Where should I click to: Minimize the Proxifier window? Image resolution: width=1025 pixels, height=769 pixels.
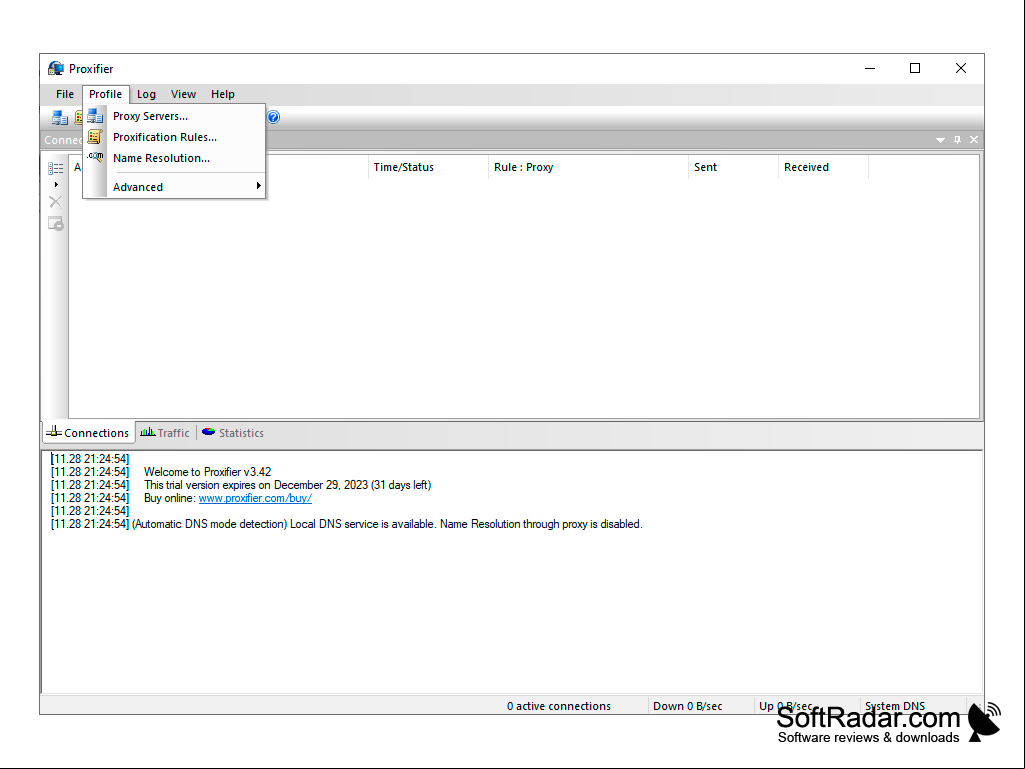[x=870, y=68]
